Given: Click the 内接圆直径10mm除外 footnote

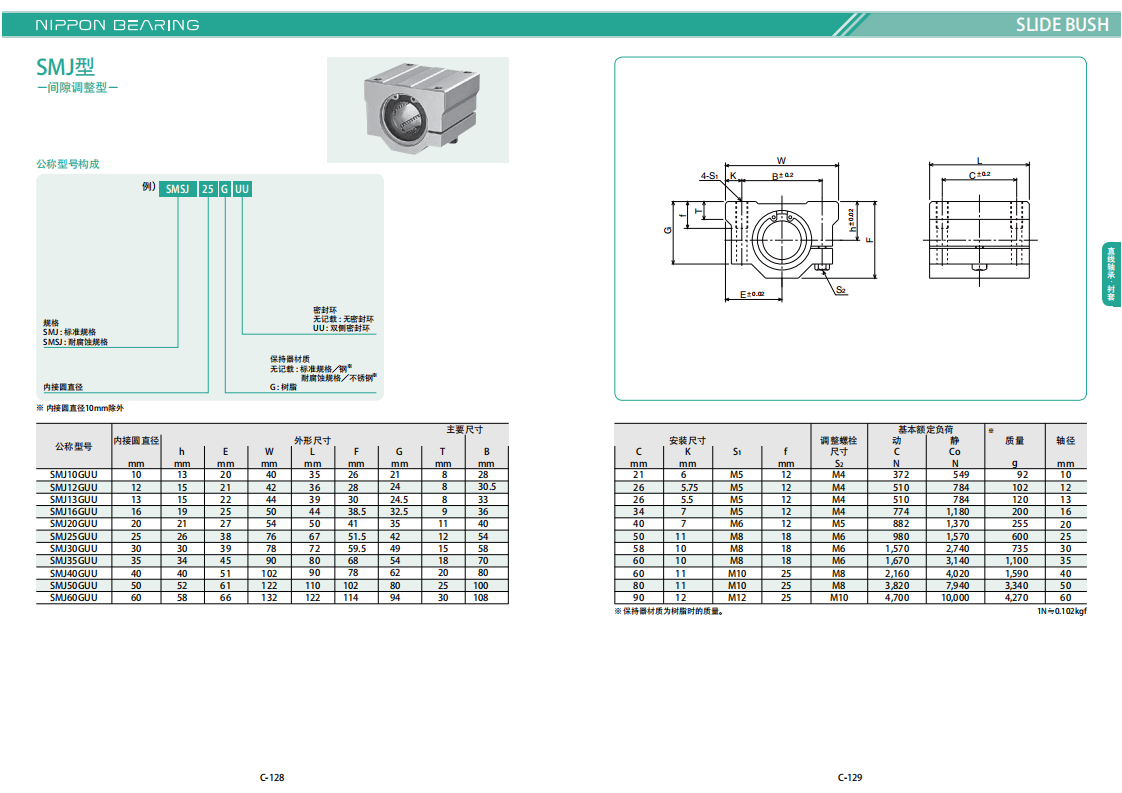Looking at the screenshot, I should [x=80, y=408].
